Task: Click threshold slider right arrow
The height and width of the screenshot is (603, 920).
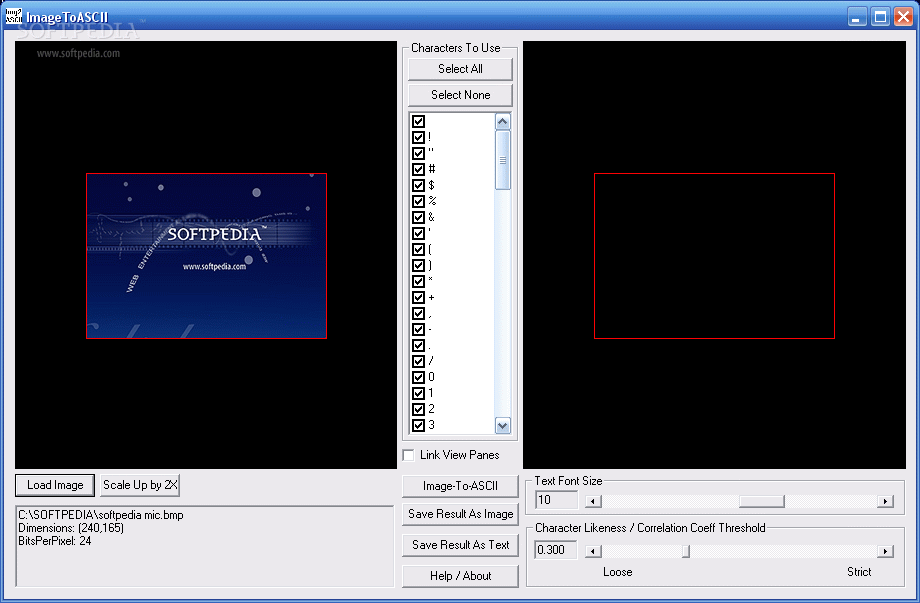Action: (x=885, y=551)
